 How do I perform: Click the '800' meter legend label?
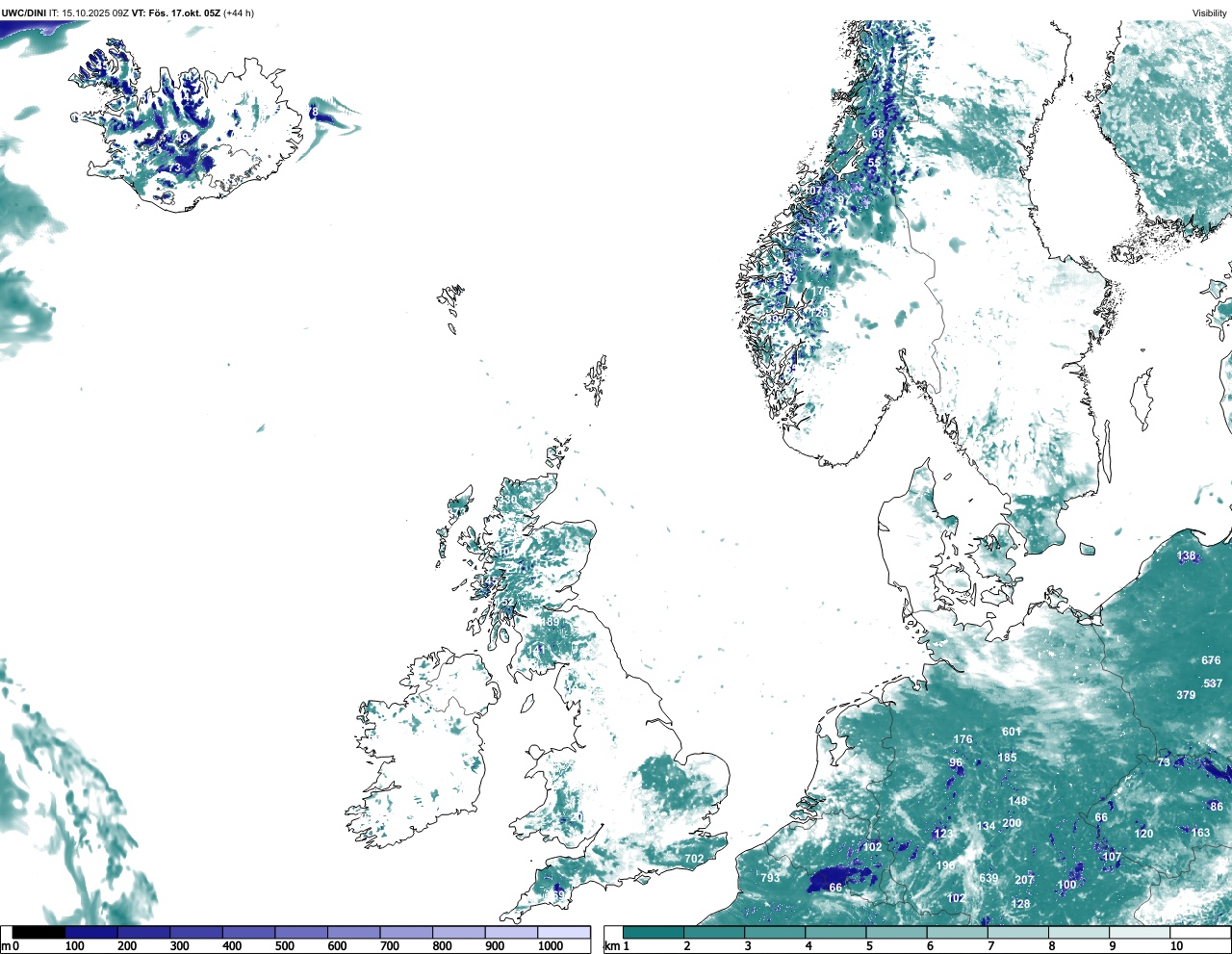tap(442, 946)
